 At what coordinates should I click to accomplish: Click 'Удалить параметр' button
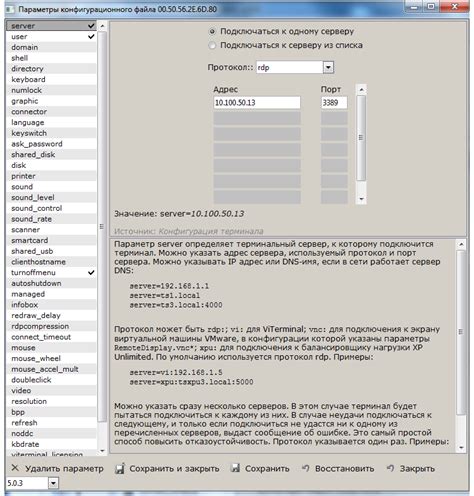tap(57, 469)
